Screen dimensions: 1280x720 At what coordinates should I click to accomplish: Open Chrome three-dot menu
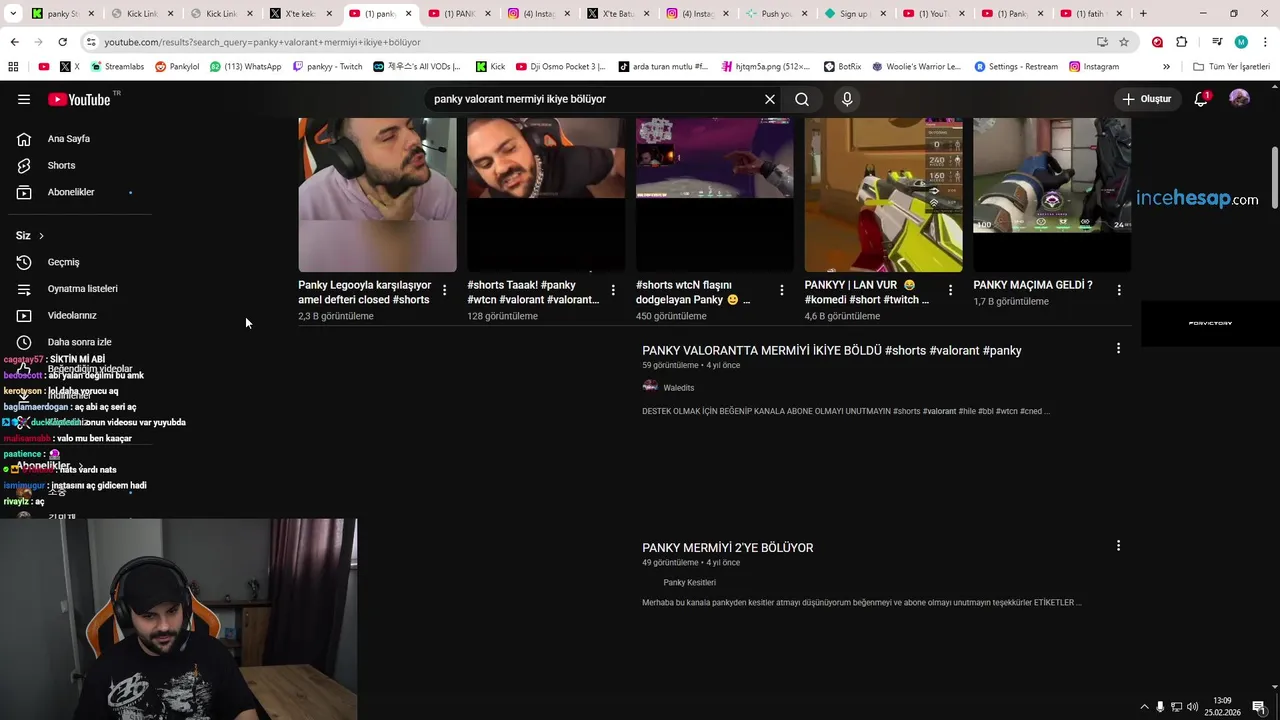point(1265,42)
